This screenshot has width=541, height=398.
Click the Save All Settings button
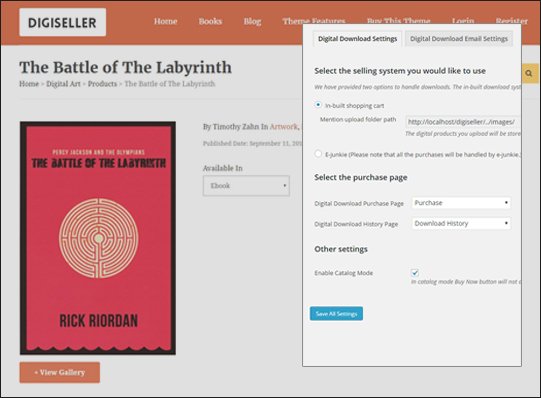[x=336, y=314]
